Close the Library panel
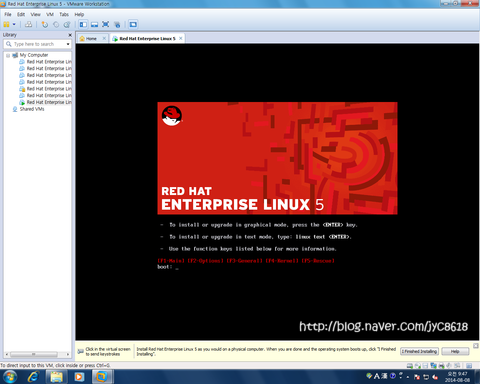The height and width of the screenshot is (384, 480). (70, 35)
